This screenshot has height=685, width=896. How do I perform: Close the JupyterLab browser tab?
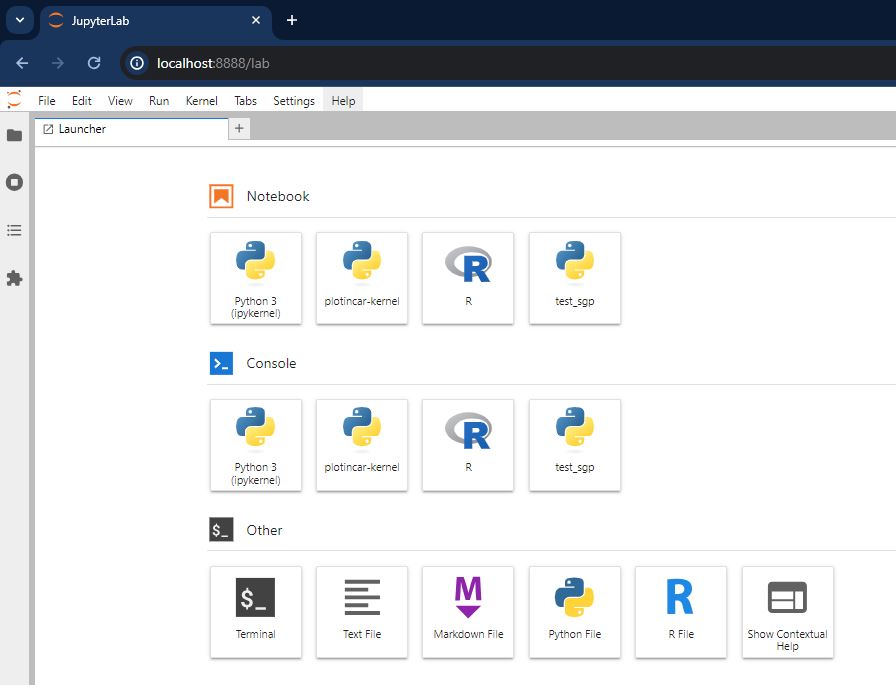tap(256, 20)
